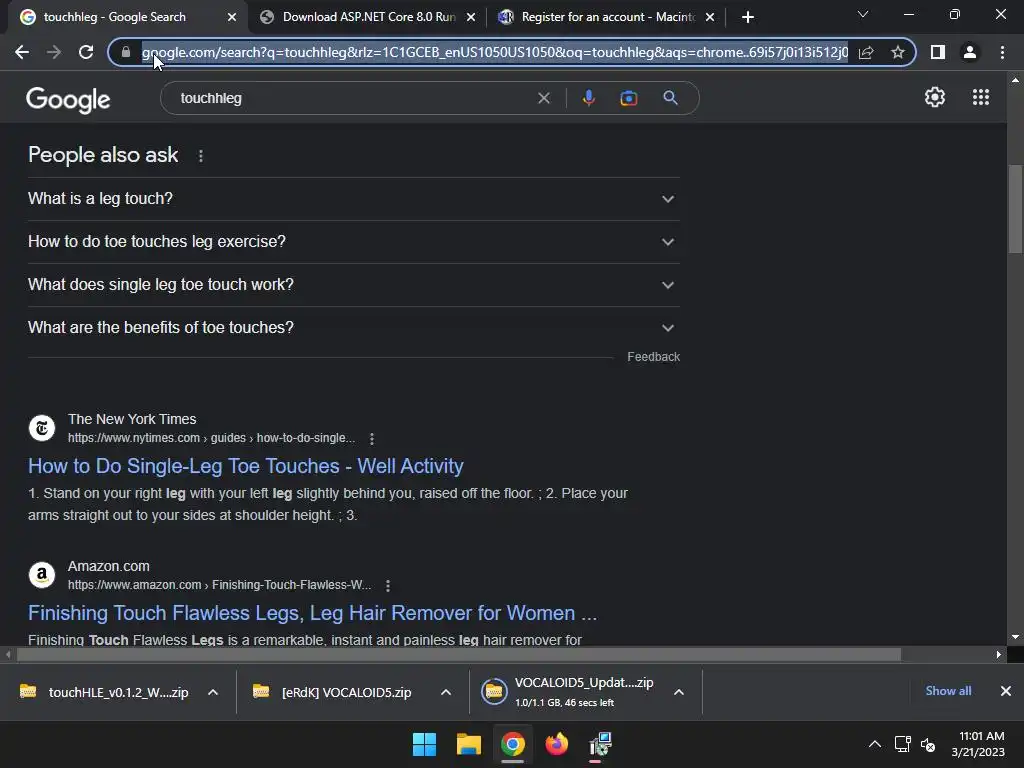Open Chrome side panel
Image resolution: width=1024 pixels, height=768 pixels.
[x=938, y=52]
